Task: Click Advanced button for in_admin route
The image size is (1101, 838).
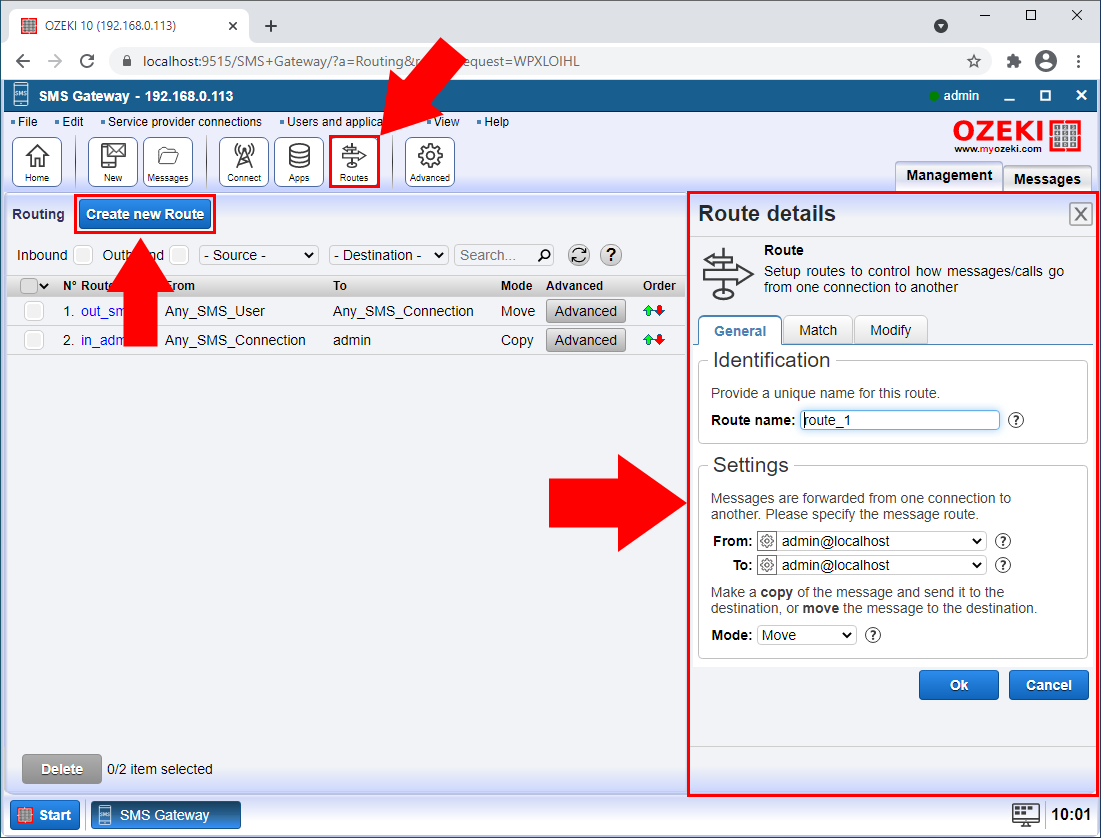Action: [586, 340]
